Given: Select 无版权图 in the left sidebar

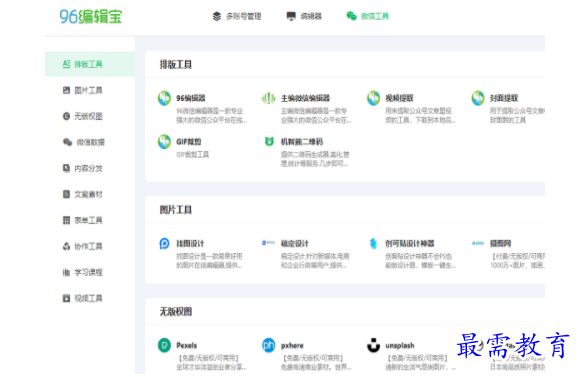Looking at the screenshot, I should (x=90, y=116).
